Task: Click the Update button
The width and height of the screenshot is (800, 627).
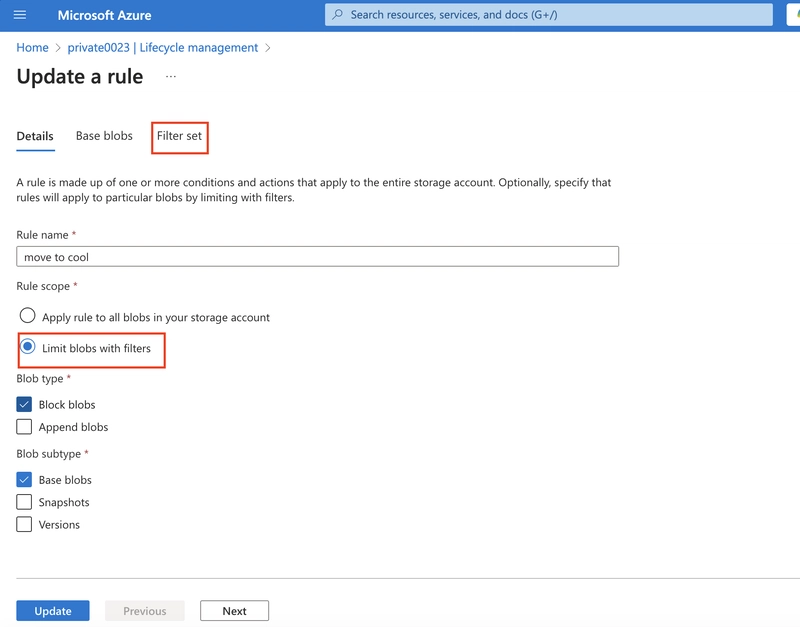Action: (53, 611)
